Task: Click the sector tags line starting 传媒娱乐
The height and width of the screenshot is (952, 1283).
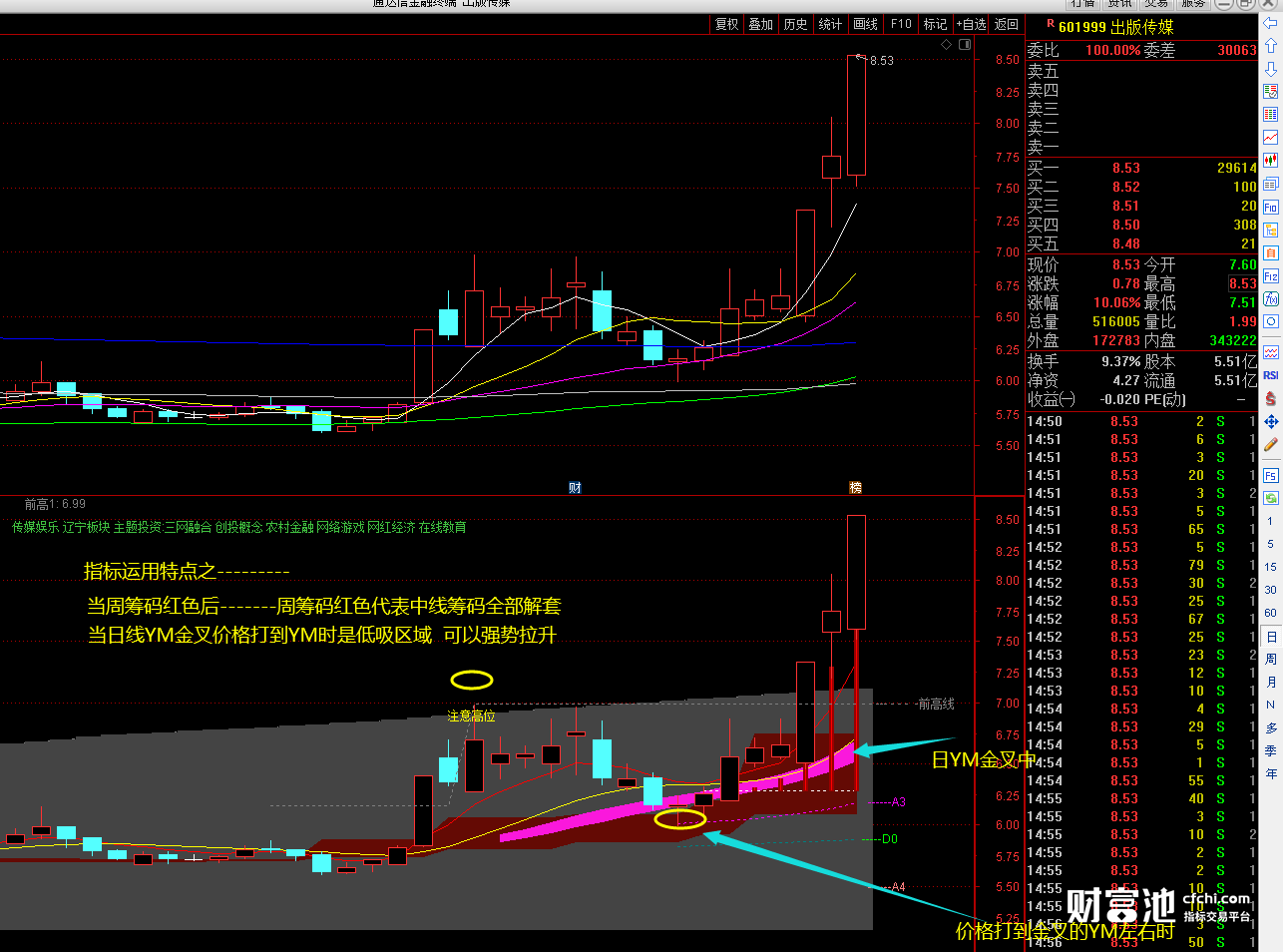Action: (238, 527)
